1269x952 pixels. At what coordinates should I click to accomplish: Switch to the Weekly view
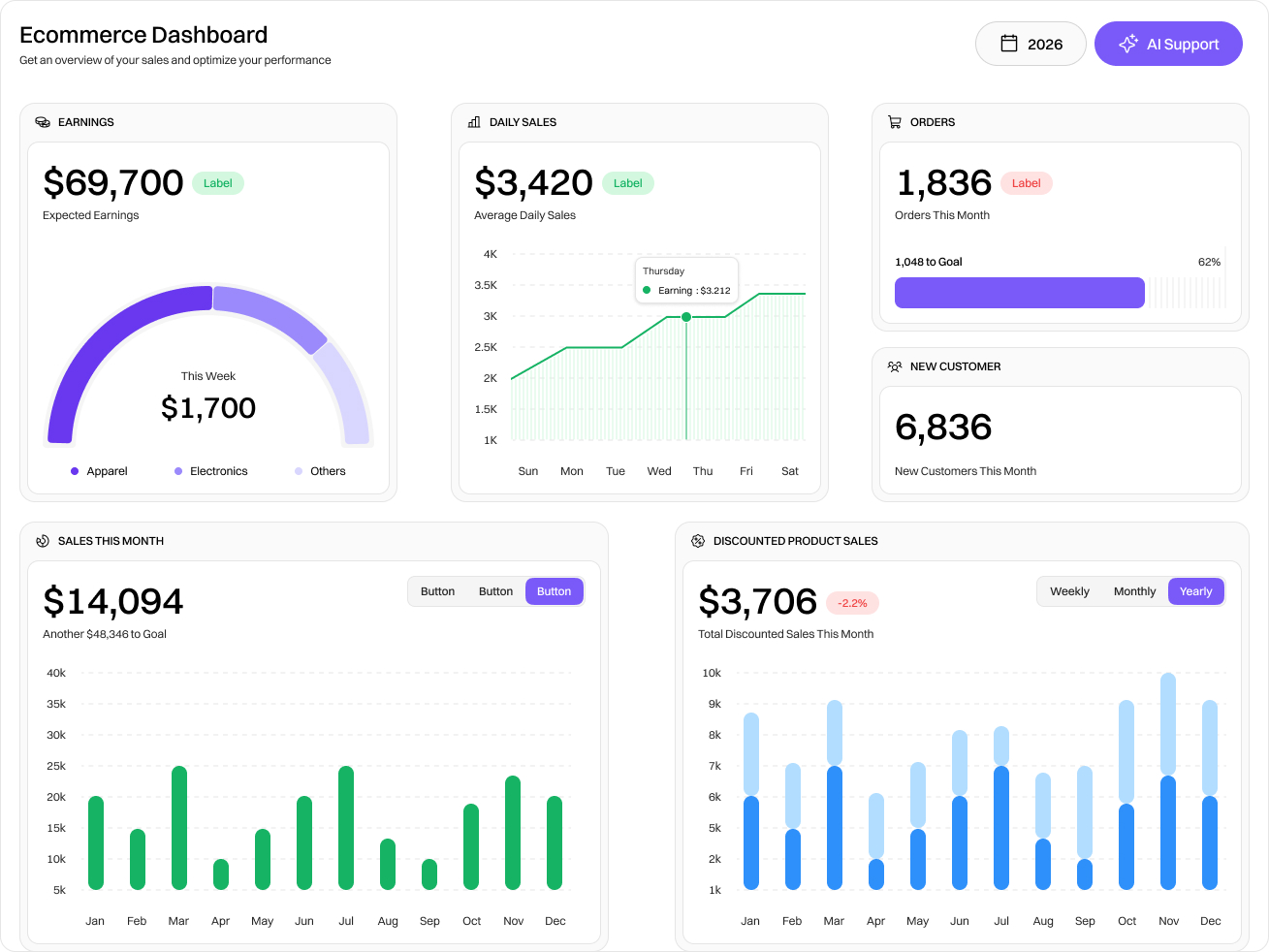pos(1069,591)
